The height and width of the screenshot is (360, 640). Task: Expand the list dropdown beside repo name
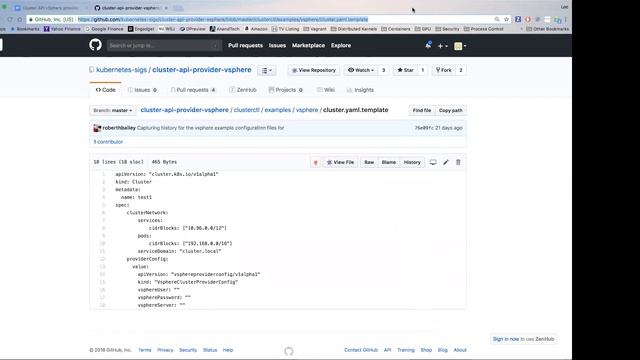(267, 70)
